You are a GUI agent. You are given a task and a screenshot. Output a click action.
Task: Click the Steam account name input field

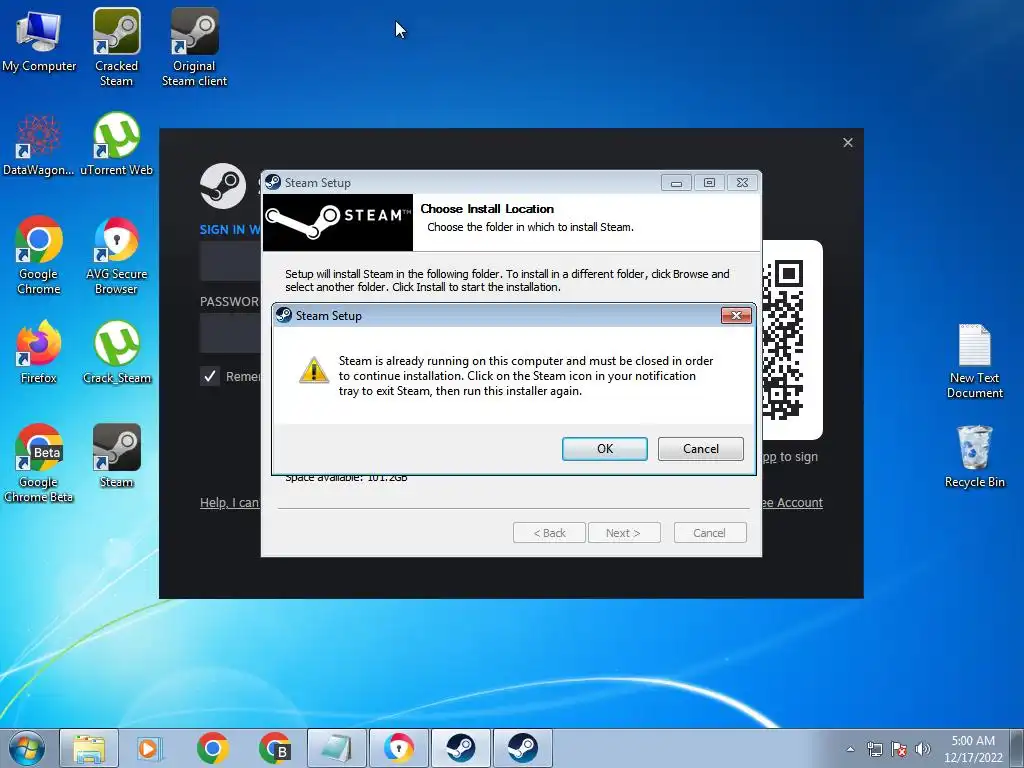(231, 261)
